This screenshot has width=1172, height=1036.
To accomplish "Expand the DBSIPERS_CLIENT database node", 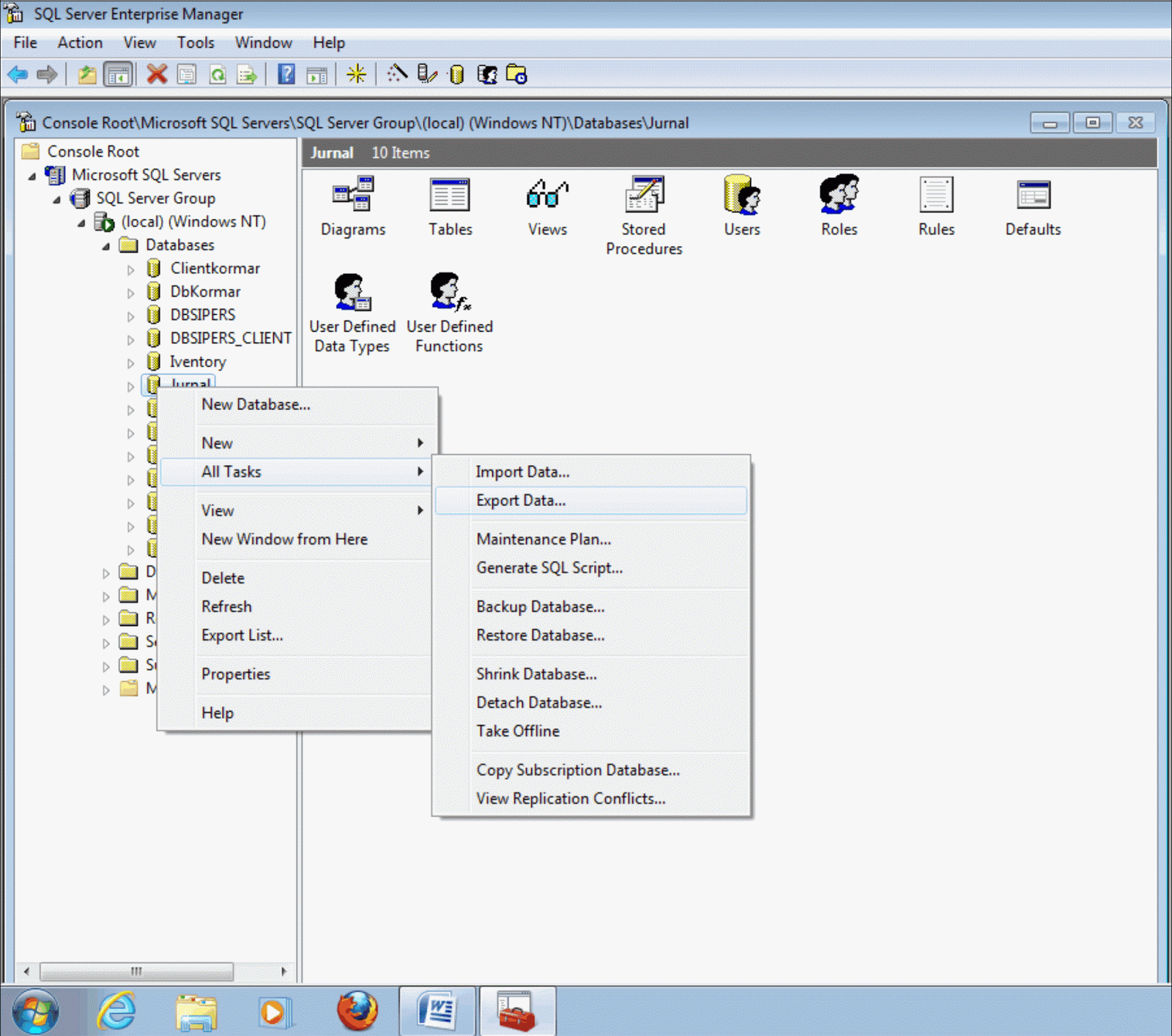I will click(x=130, y=340).
